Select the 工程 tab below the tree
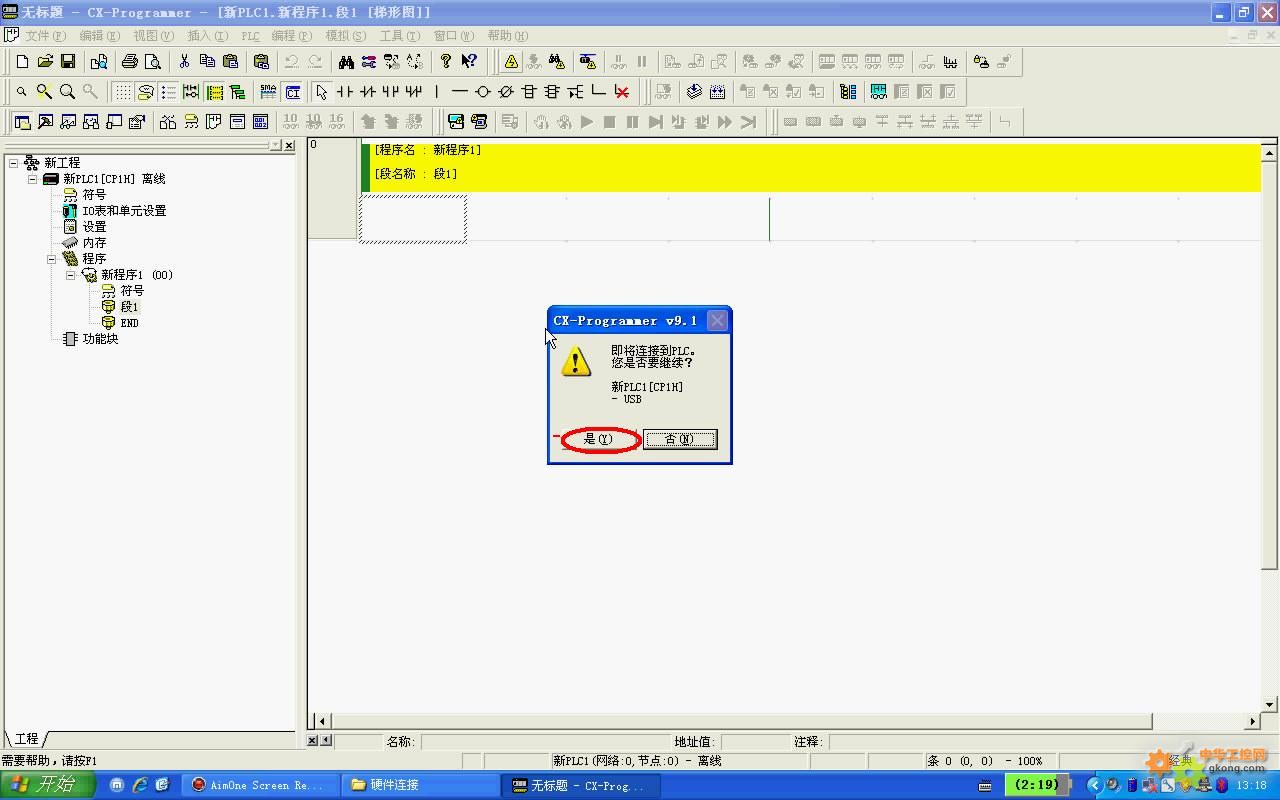The image size is (1280, 800). point(26,739)
